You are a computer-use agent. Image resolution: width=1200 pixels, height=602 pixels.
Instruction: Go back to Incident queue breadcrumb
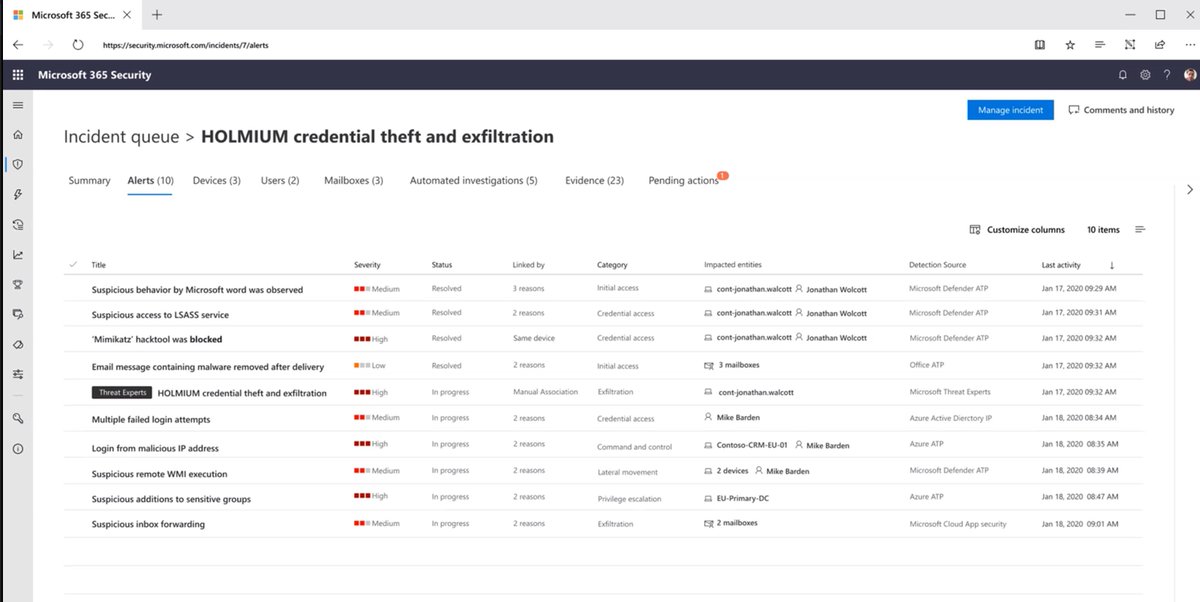coord(121,137)
